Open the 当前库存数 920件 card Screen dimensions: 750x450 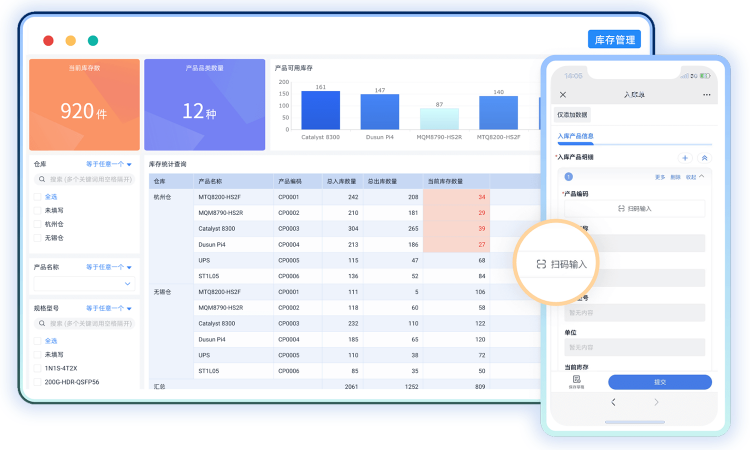(84, 105)
